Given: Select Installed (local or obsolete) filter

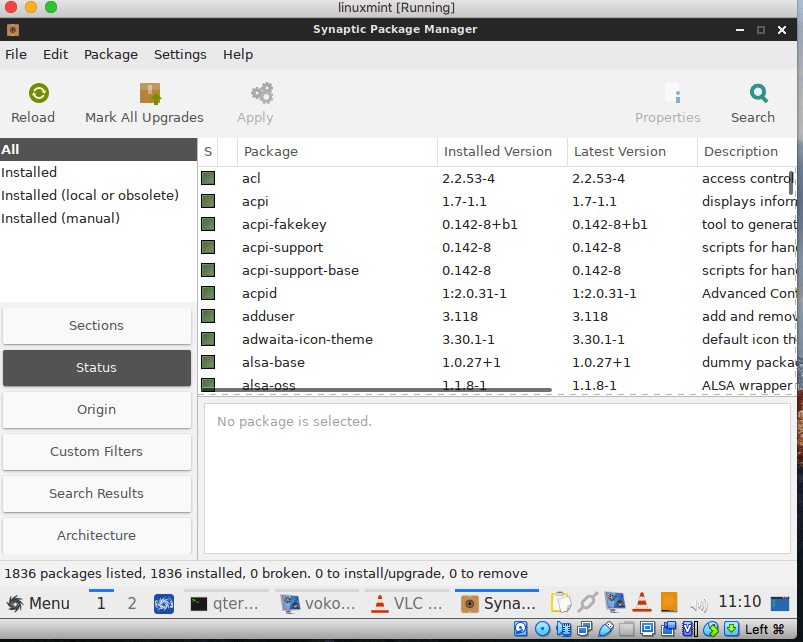Looking at the screenshot, I should [98, 196].
